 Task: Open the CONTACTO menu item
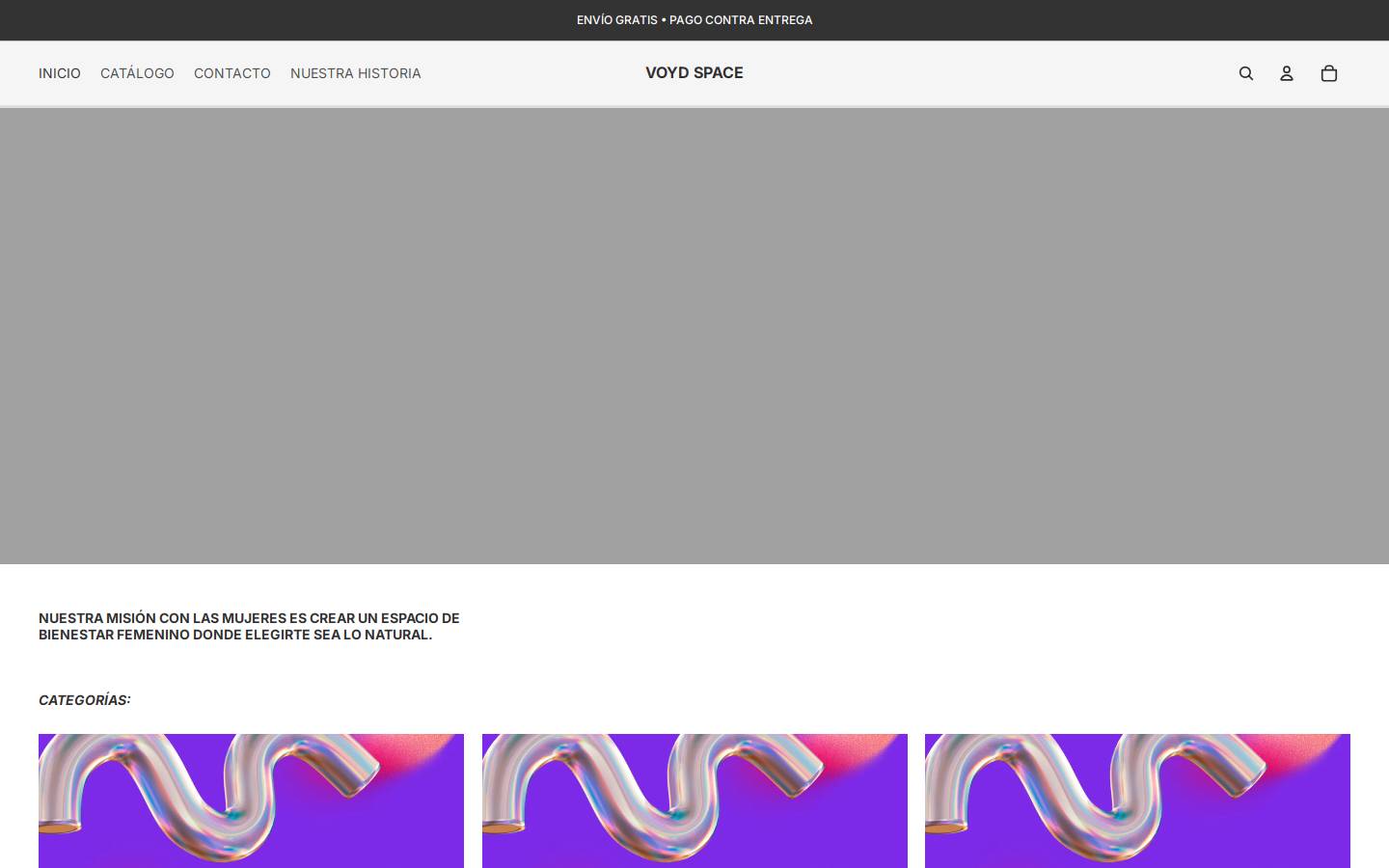click(232, 73)
